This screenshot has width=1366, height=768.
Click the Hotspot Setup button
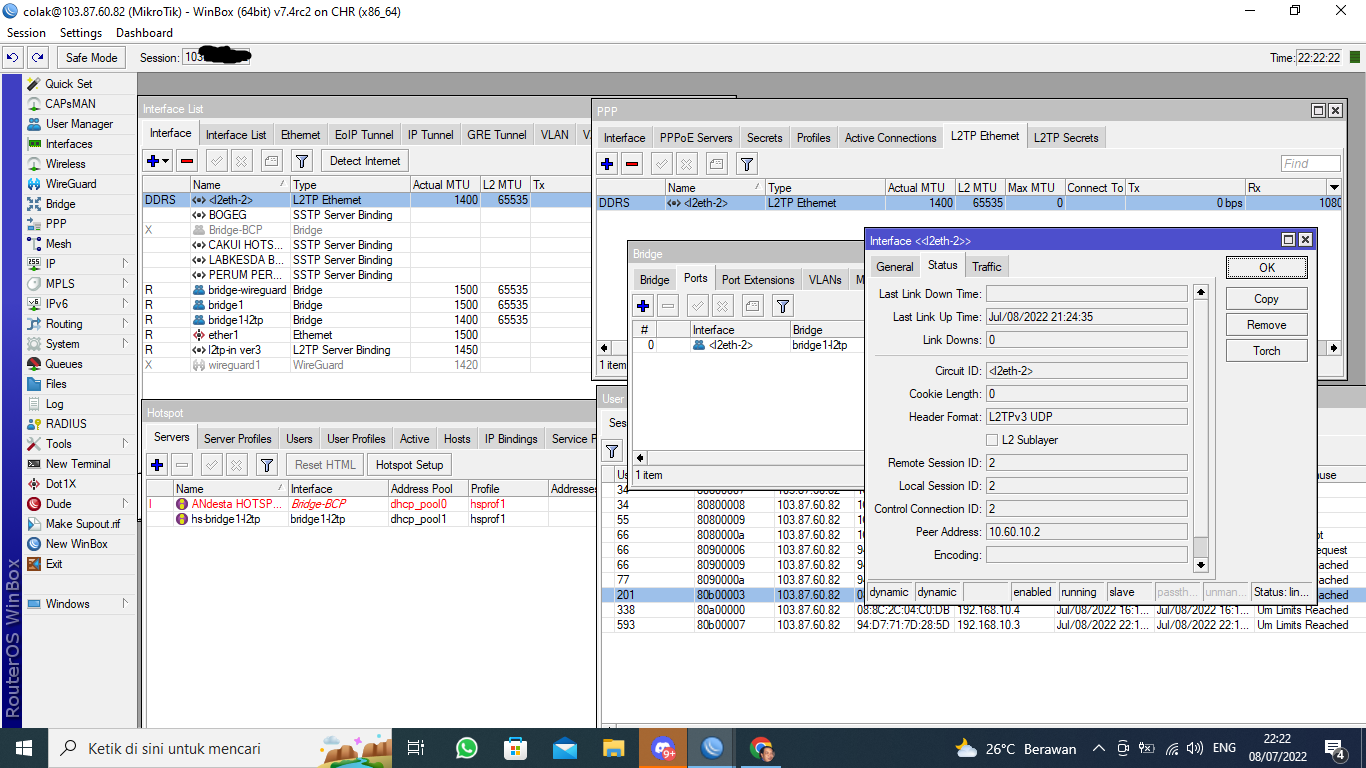pos(409,465)
